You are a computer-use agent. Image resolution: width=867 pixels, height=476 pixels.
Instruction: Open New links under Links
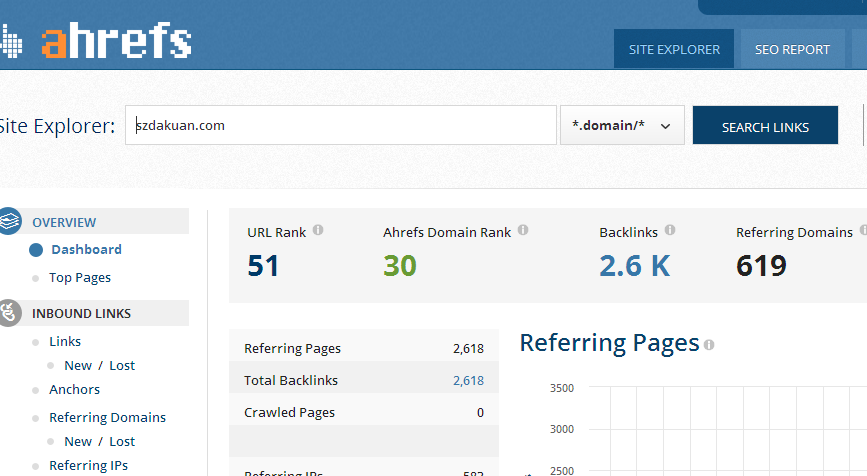(78, 365)
